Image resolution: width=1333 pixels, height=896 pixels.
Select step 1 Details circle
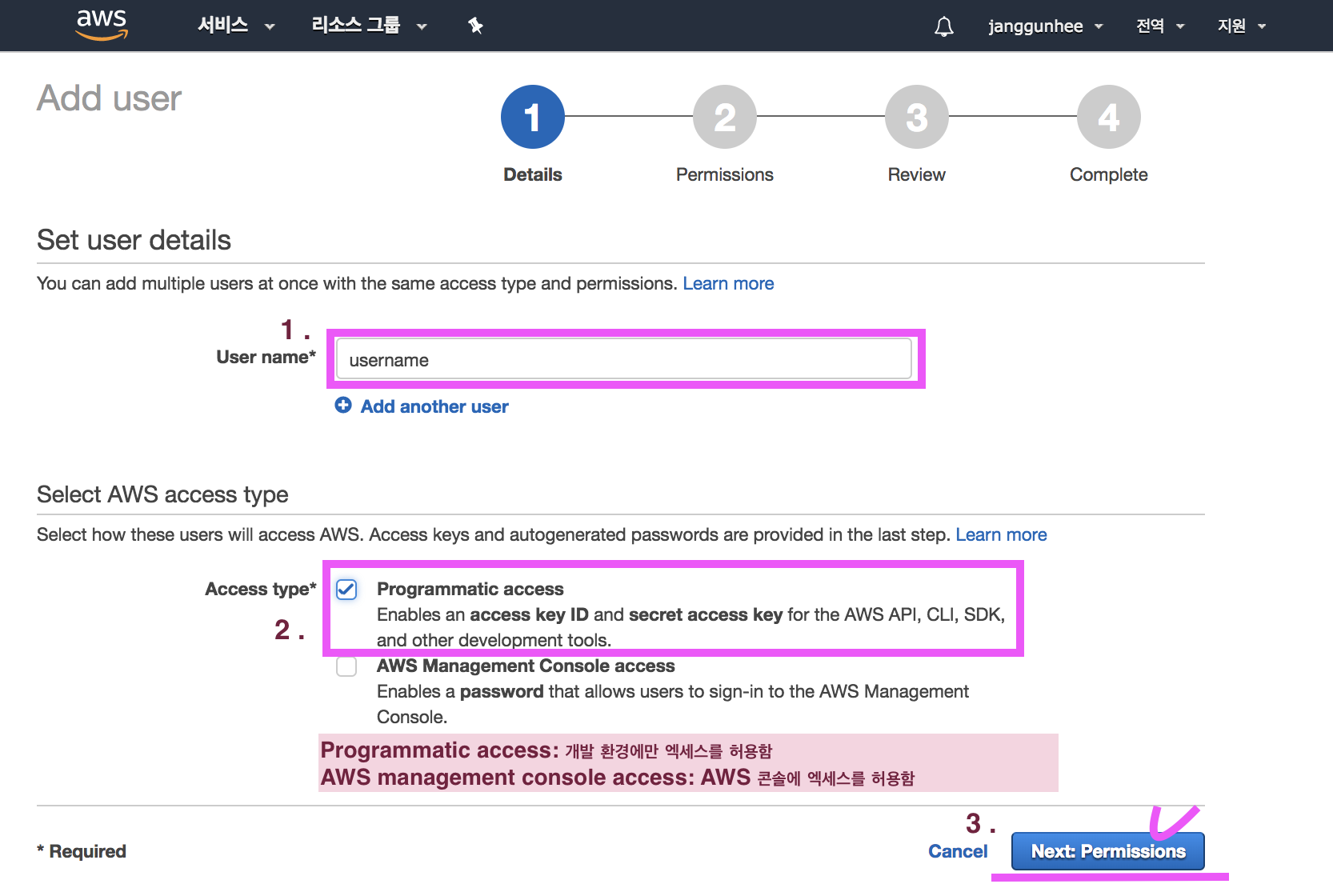533,117
